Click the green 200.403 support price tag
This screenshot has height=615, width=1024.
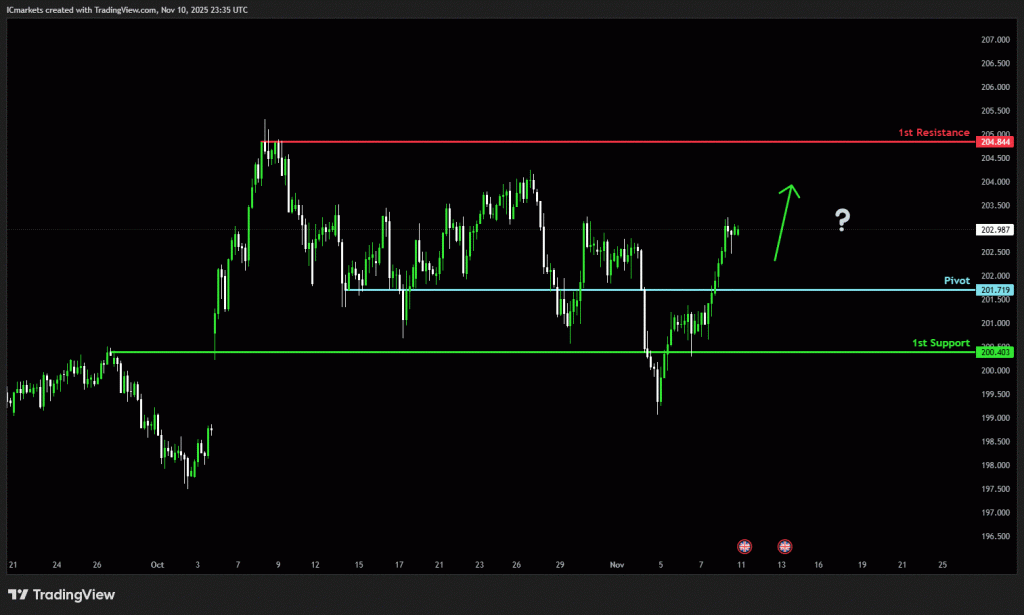coord(996,352)
